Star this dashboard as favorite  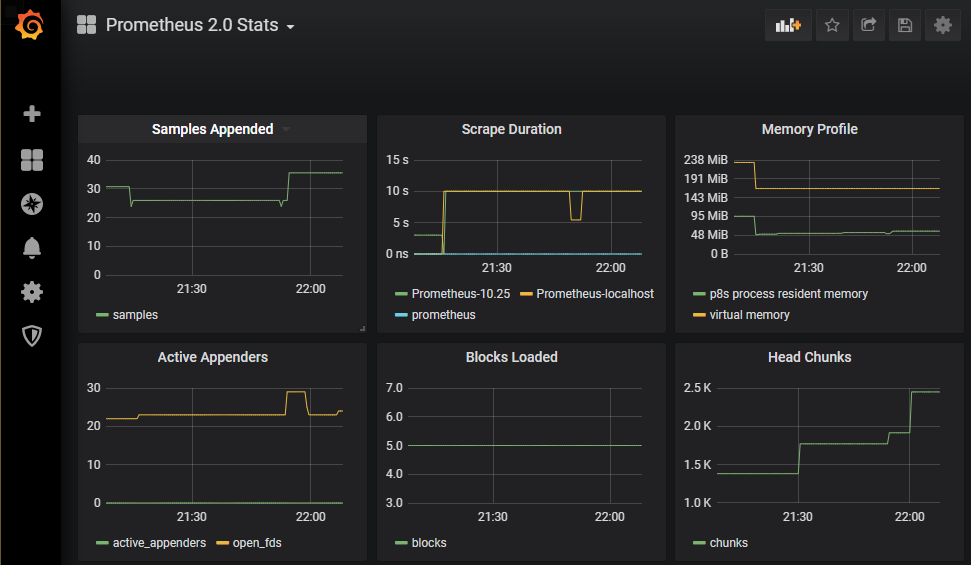click(832, 25)
